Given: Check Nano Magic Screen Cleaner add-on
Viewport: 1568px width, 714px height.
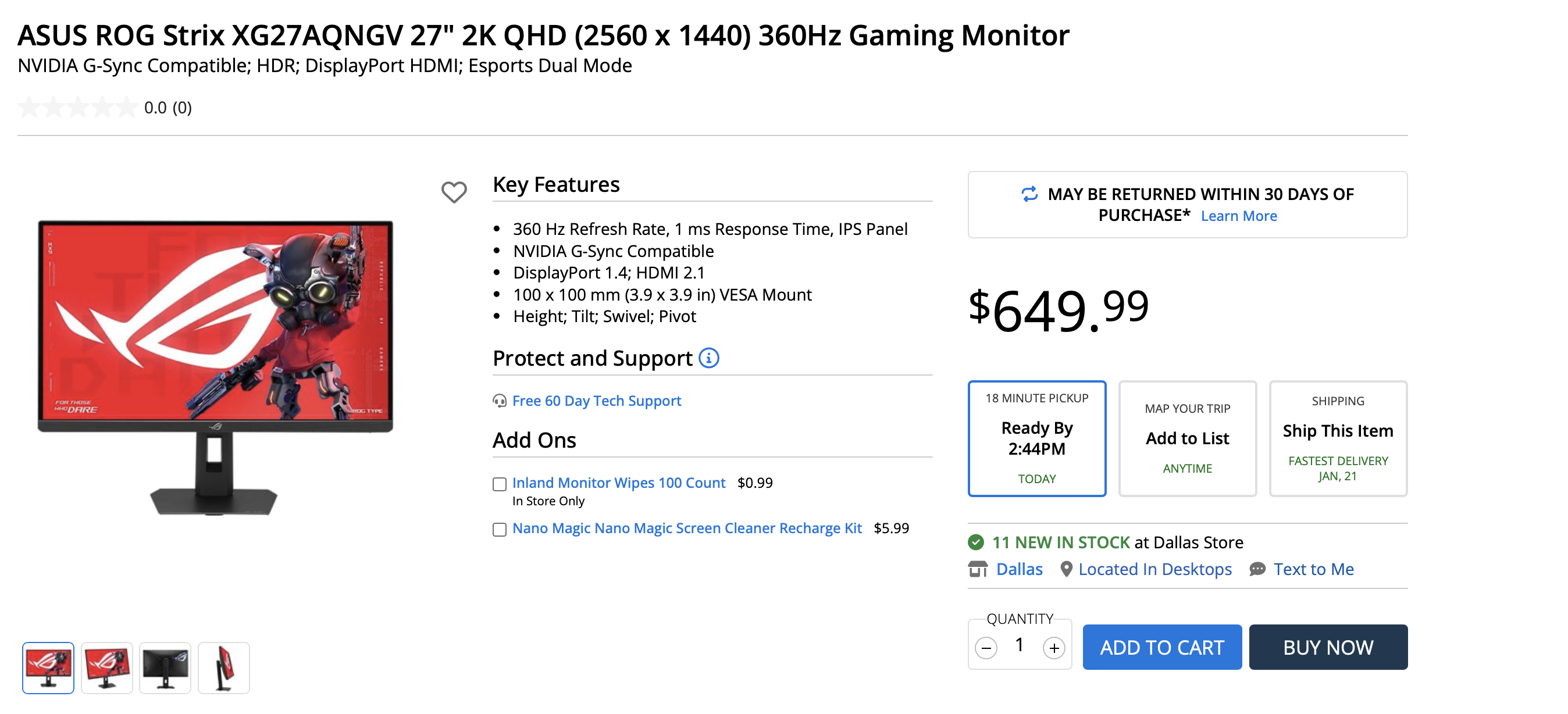Looking at the screenshot, I should 499,530.
